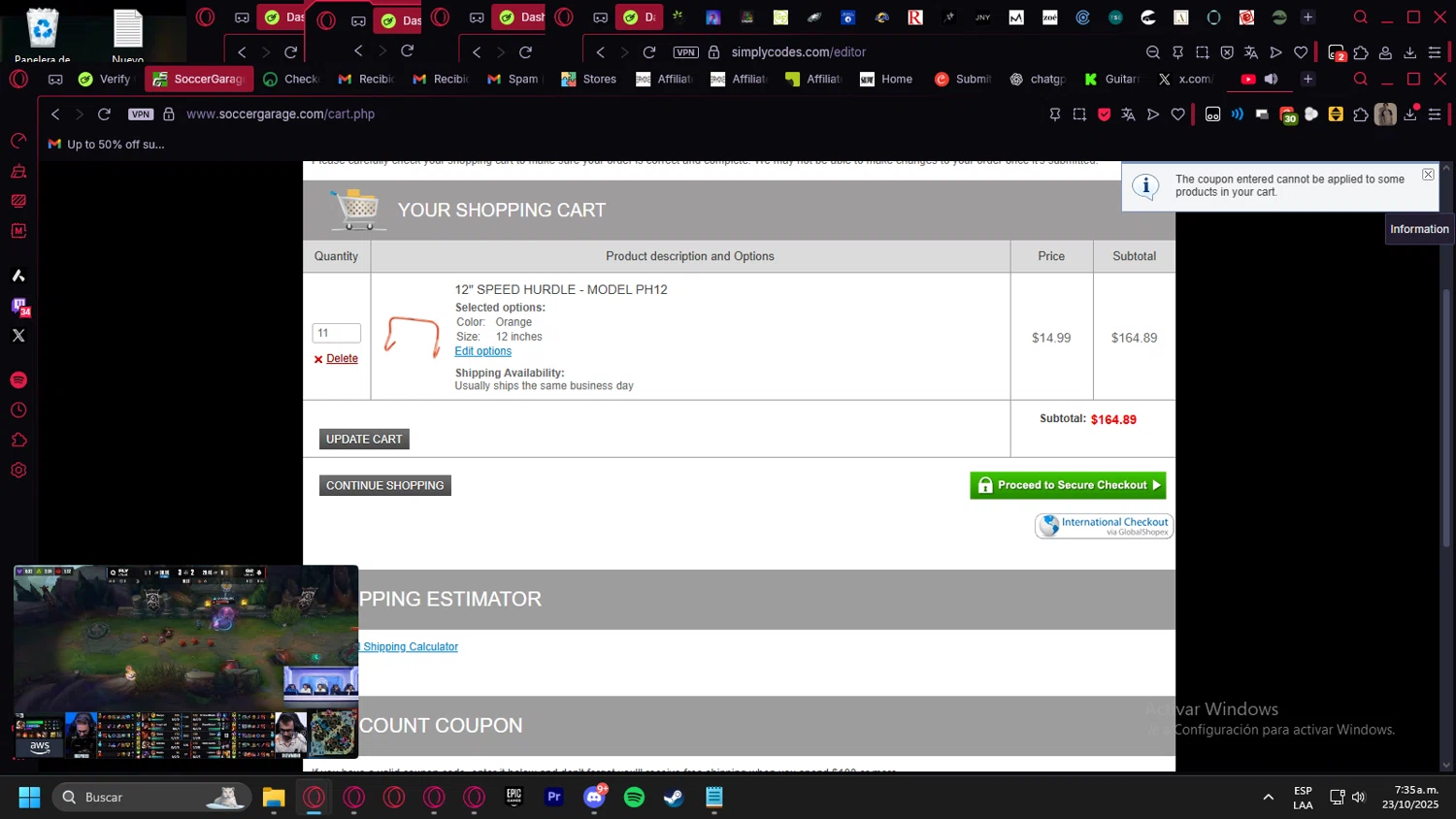Open the 'Up to 50% off' Gmail bookmark
Screen dimensions: 1456x819
107,144
